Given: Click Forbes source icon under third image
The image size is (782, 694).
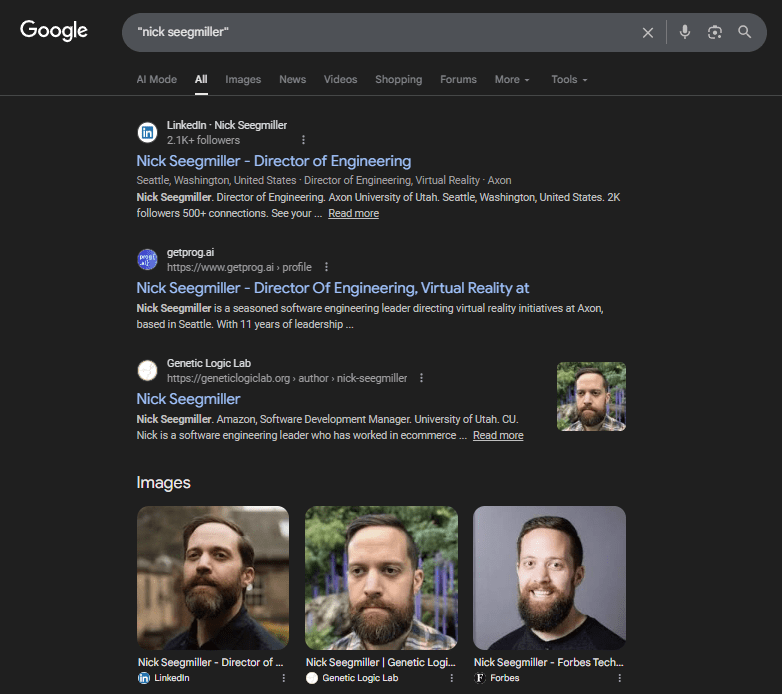Looking at the screenshot, I should point(480,678).
